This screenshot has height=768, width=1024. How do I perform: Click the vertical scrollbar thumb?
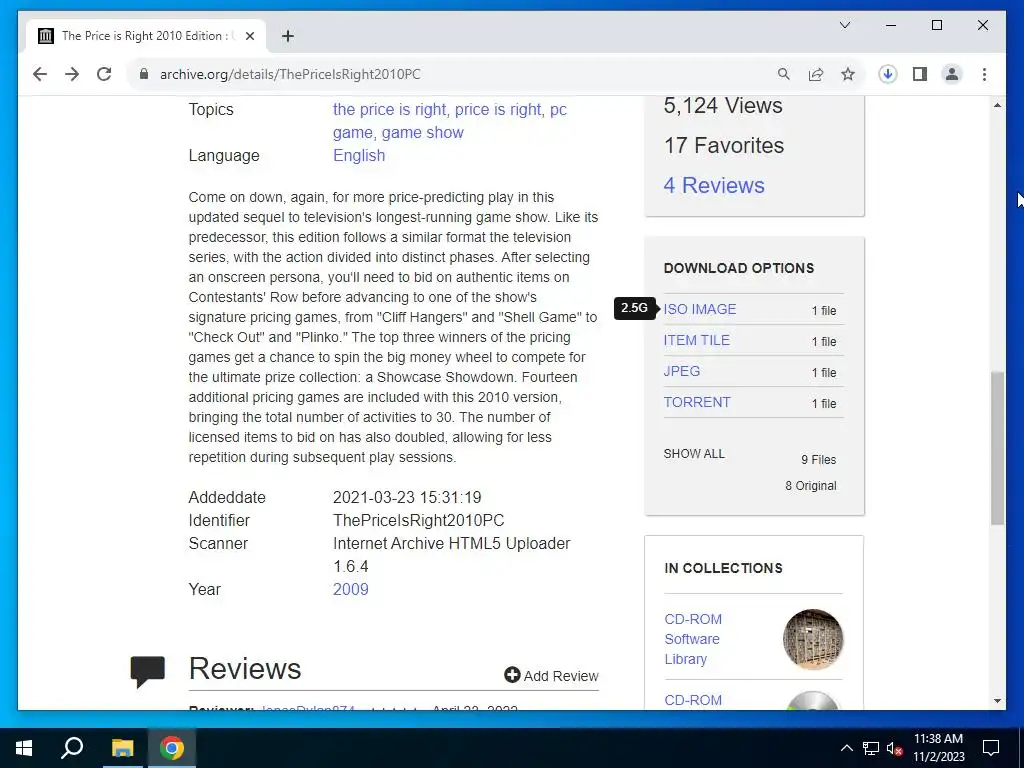point(997,449)
